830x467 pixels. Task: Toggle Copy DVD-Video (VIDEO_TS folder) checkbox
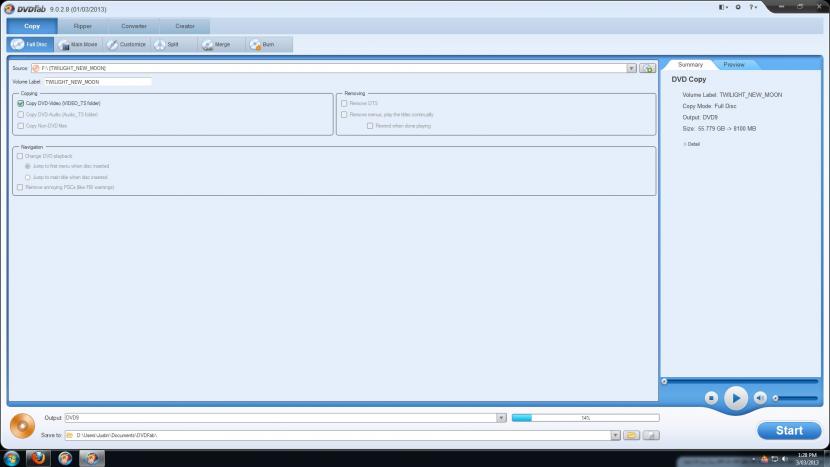21,103
